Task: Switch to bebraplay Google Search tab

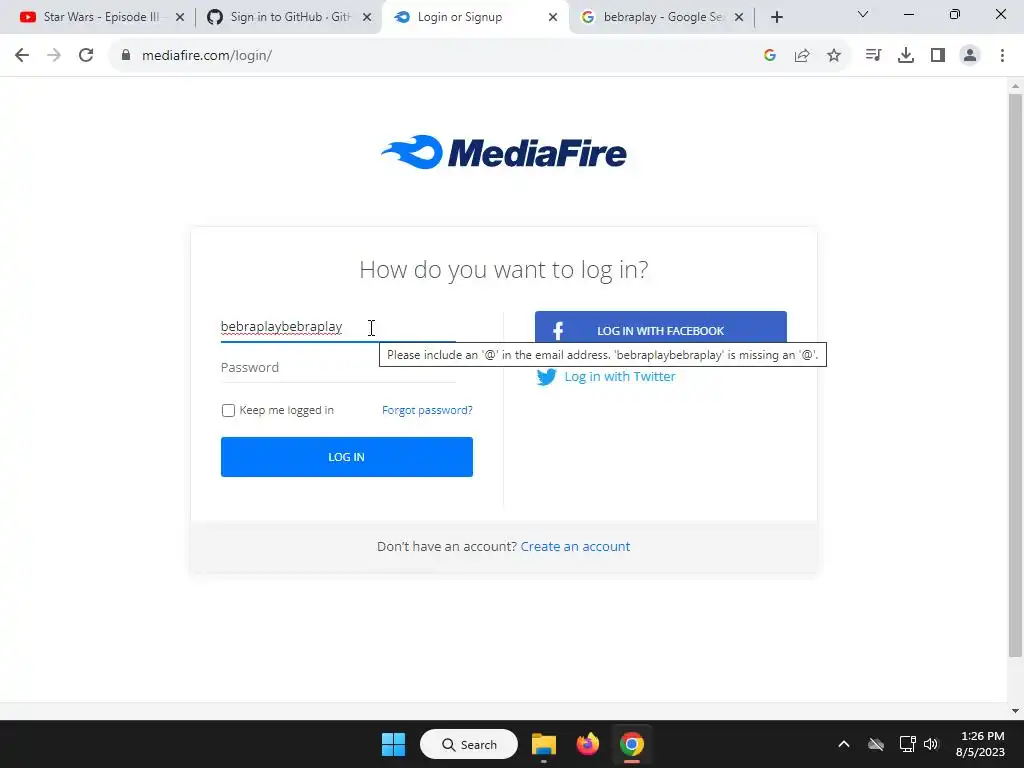Action: (661, 17)
